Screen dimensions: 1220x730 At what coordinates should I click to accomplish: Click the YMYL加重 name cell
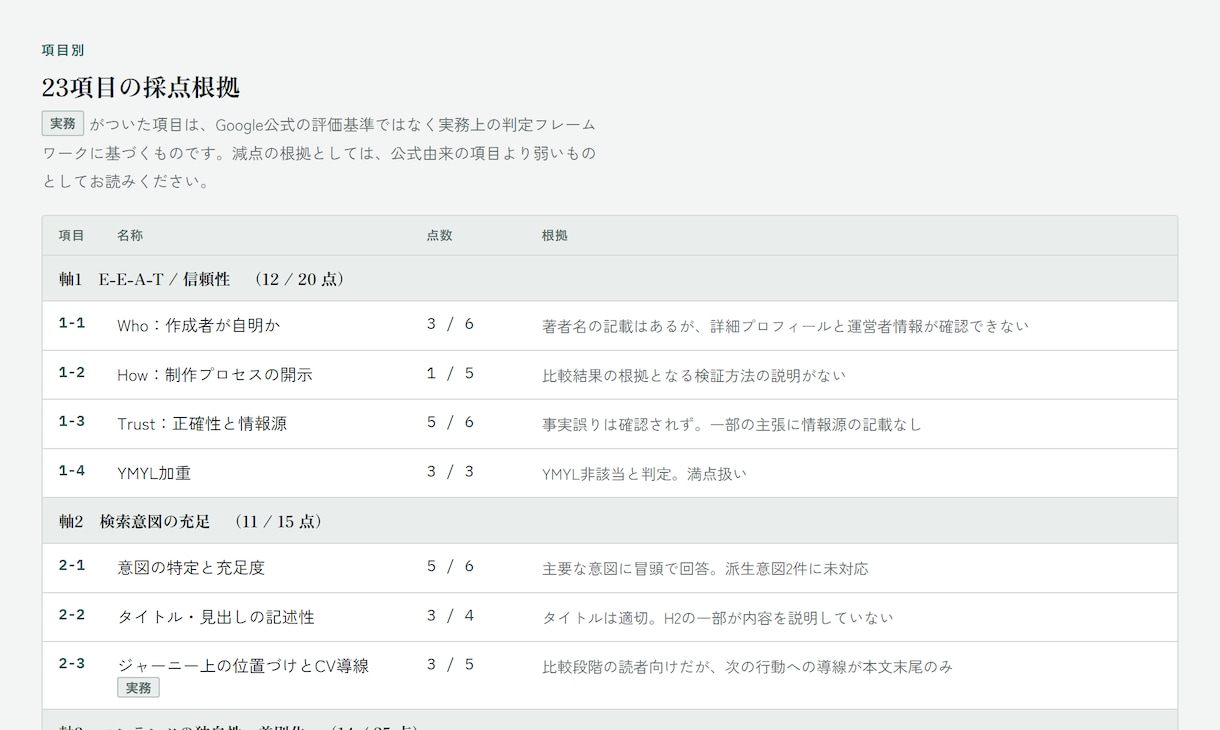(154, 473)
